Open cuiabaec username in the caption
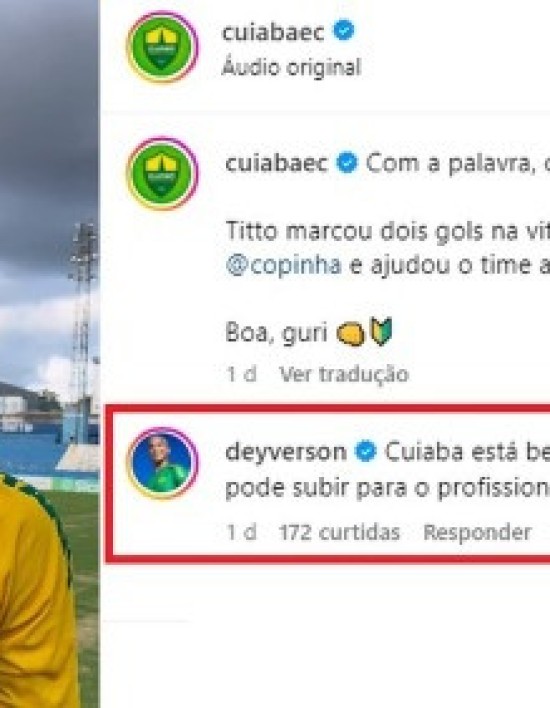The height and width of the screenshot is (708, 550). 276,163
